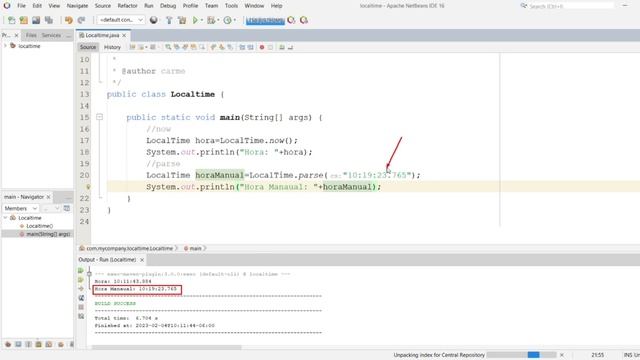Image resolution: width=640 pixels, height=360 pixels.
Task: Select the localtime project in tree
Action: click(29, 46)
